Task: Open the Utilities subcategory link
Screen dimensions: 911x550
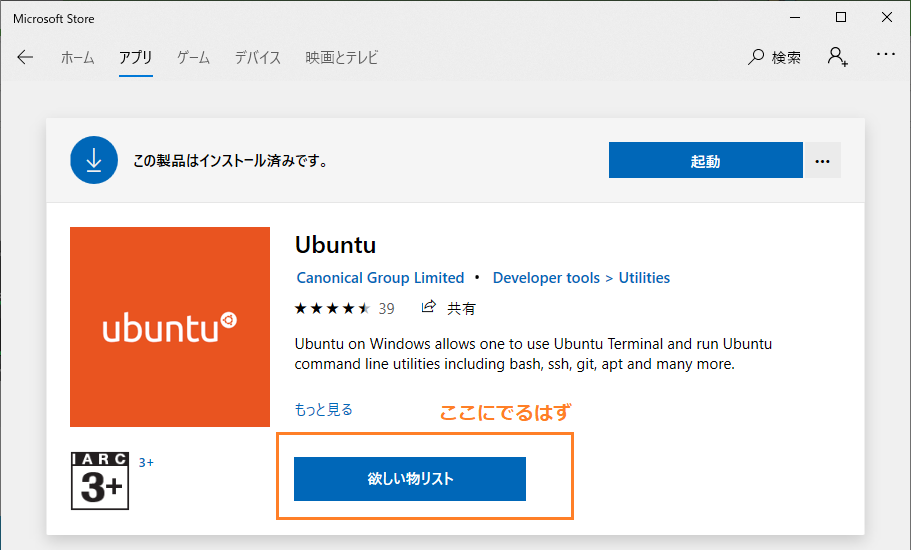Action: point(644,278)
